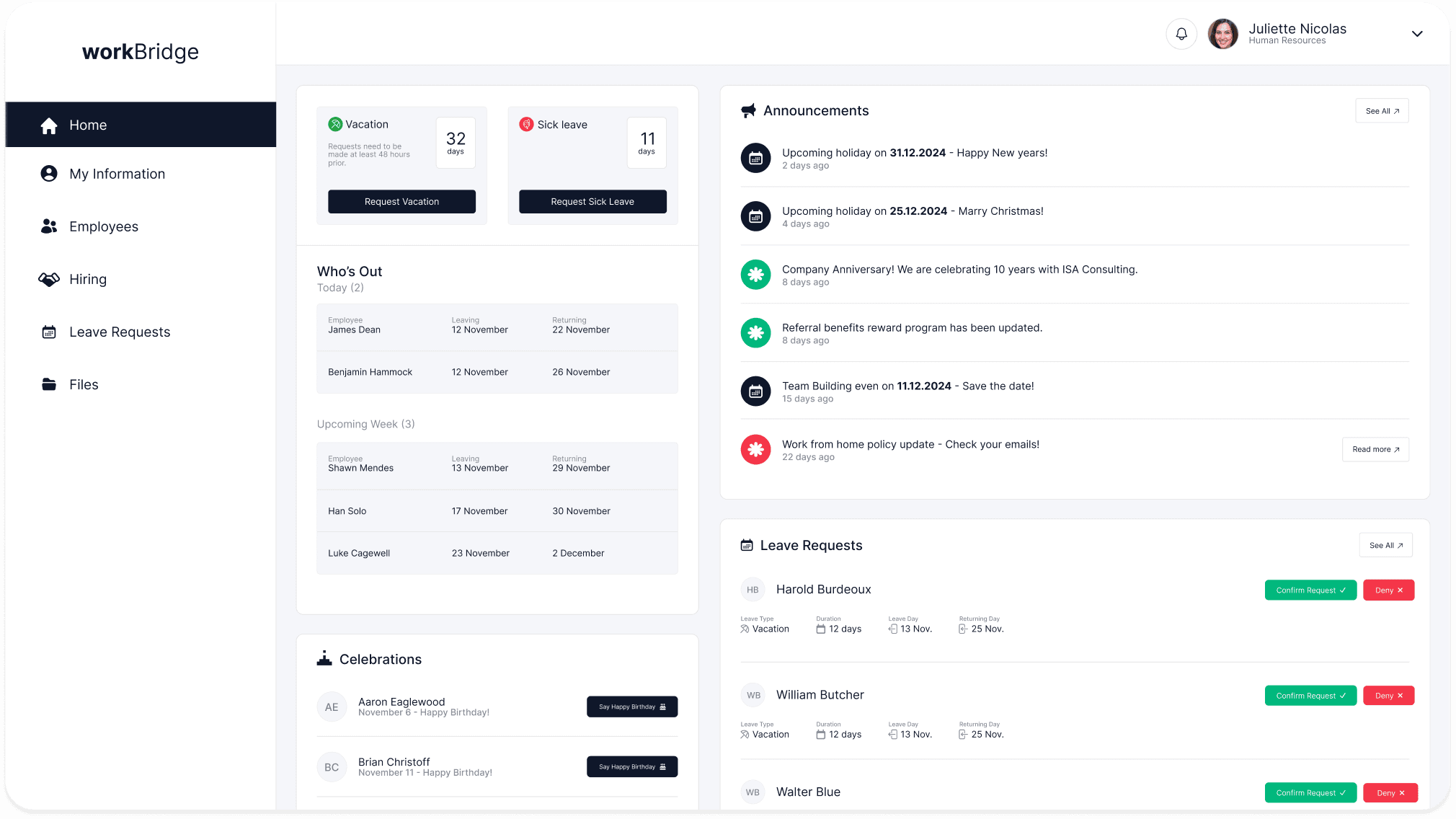1456x819 pixels.
Task: Go to My Information page
Action: pos(117,174)
